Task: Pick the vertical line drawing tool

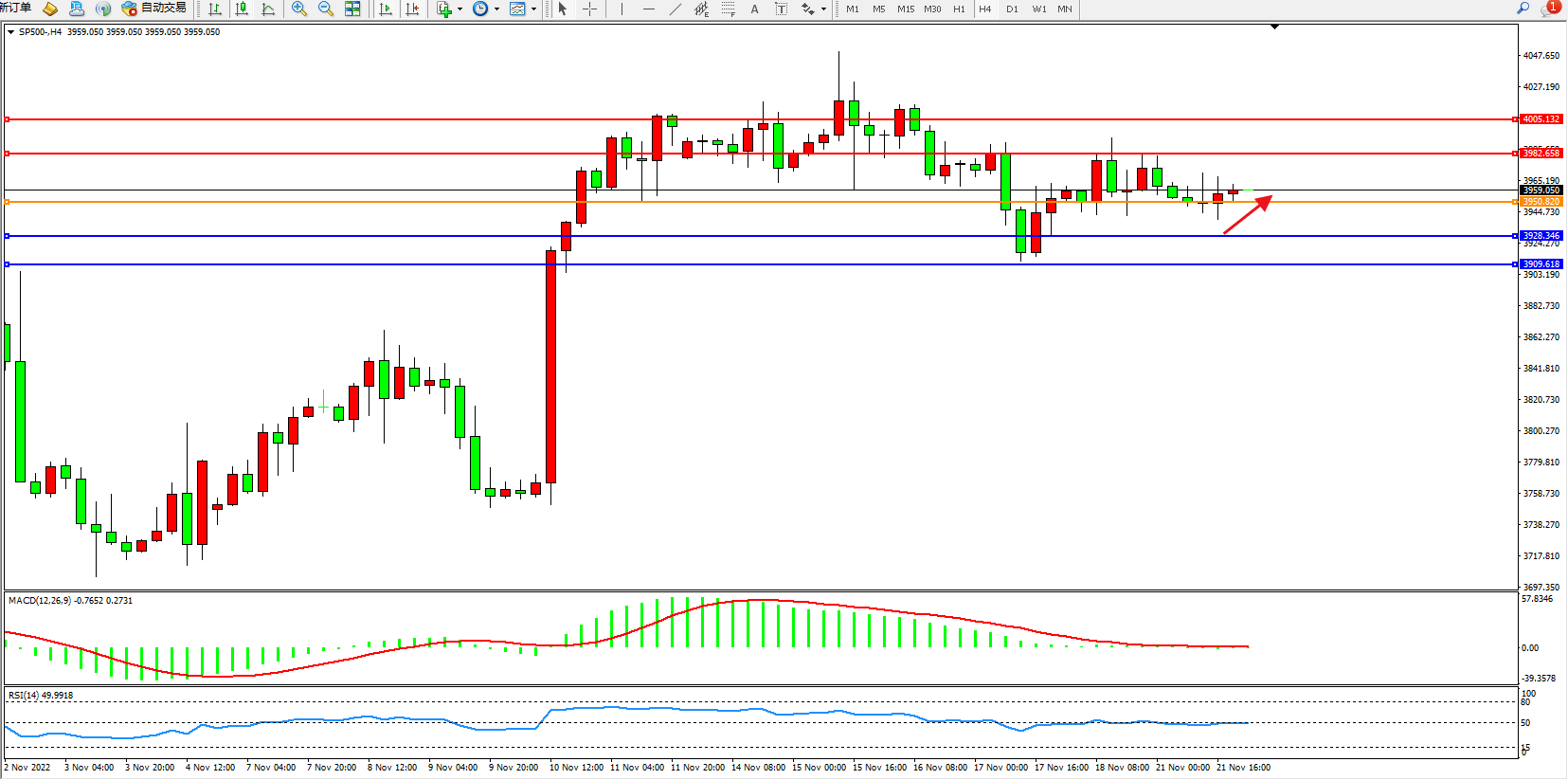Action: coord(622,9)
